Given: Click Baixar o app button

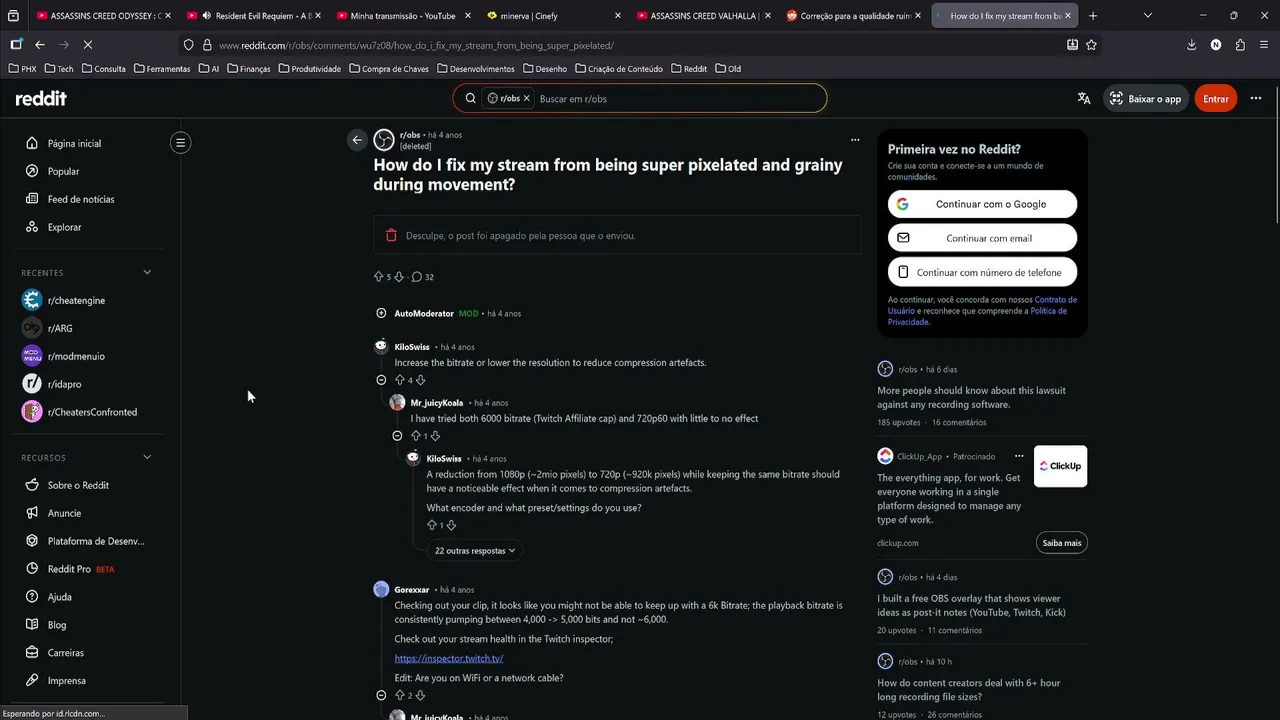Looking at the screenshot, I should click(x=1145, y=98).
